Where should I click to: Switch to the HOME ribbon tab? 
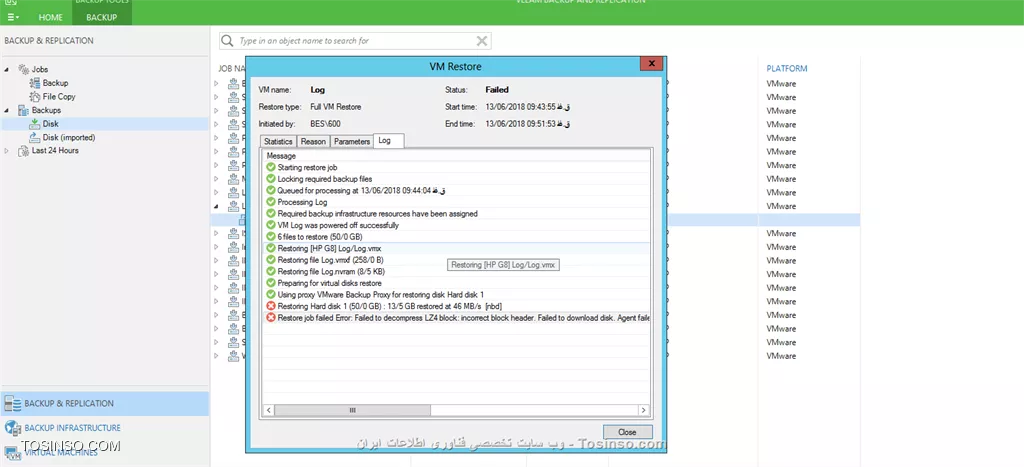click(x=51, y=18)
